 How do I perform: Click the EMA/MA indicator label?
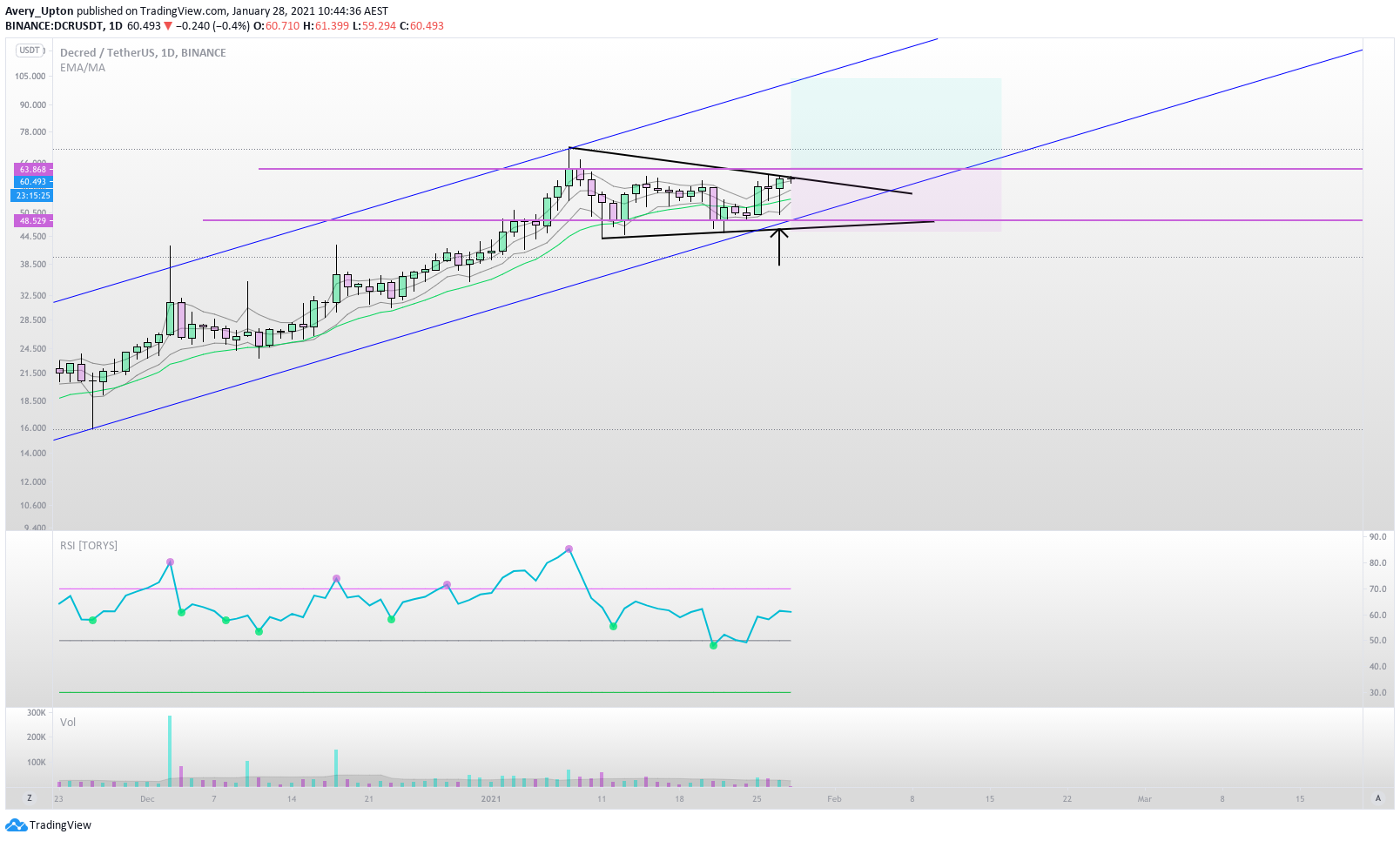click(x=83, y=68)
